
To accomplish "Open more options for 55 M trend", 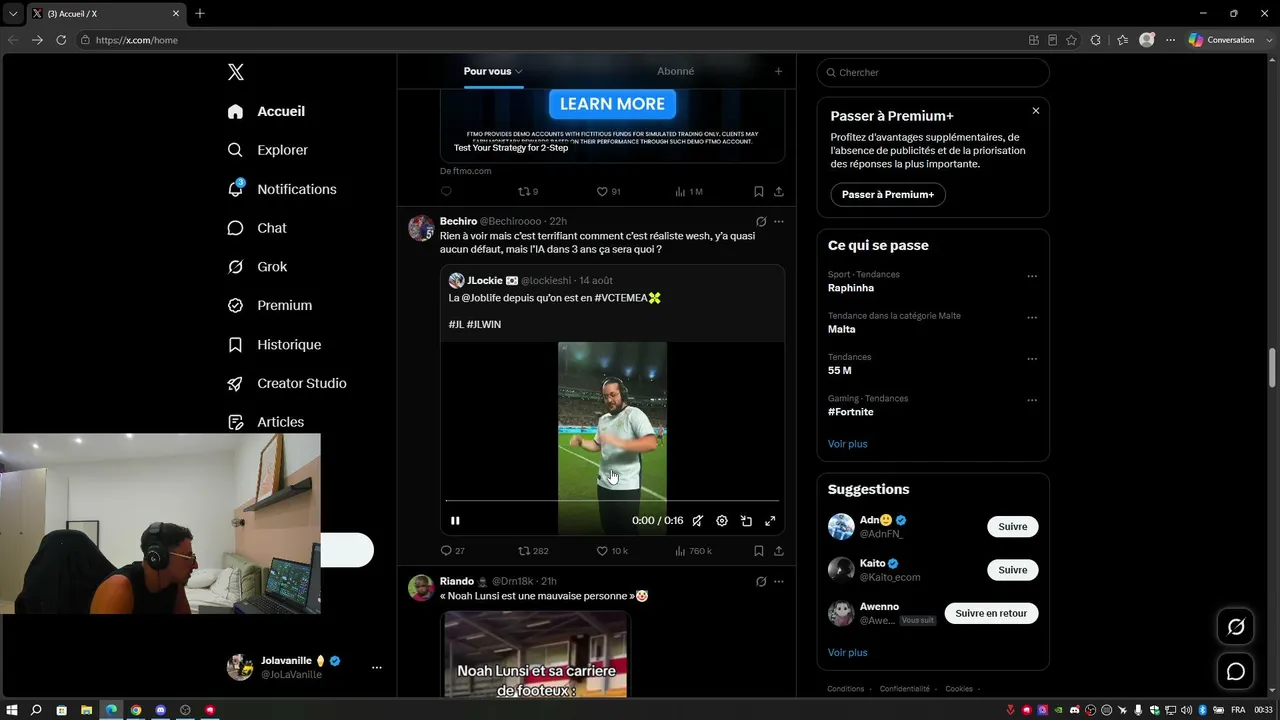I will [1032, 359].
